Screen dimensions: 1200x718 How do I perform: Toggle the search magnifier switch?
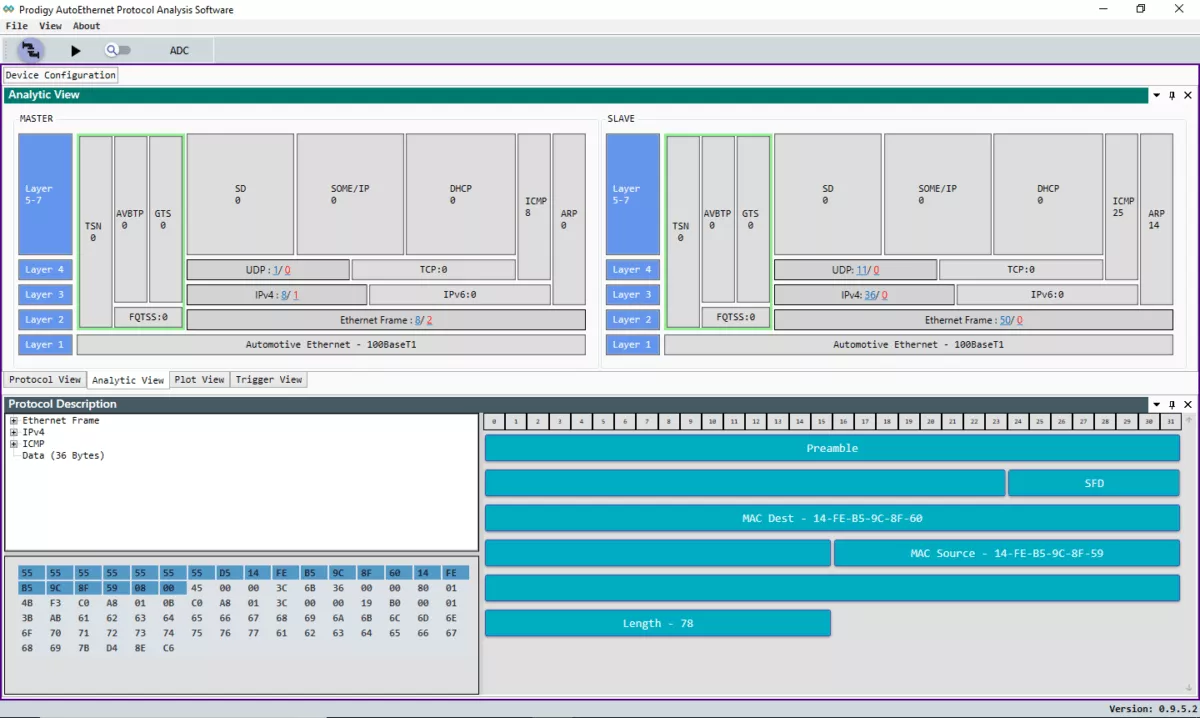[117, 50]
